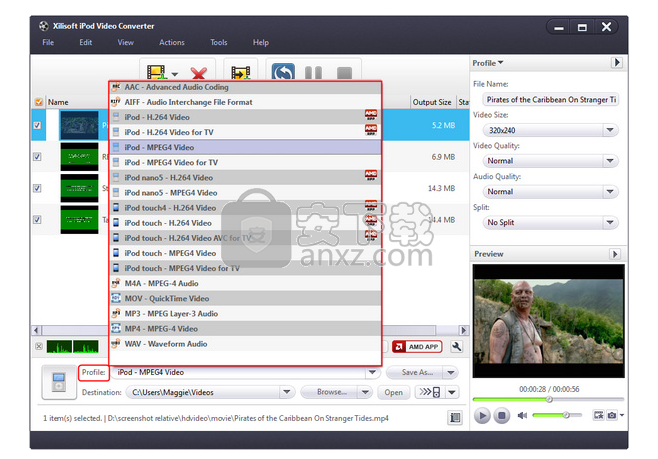Uncheck the 14.3 MB file row checkbox

pos(37,188)
